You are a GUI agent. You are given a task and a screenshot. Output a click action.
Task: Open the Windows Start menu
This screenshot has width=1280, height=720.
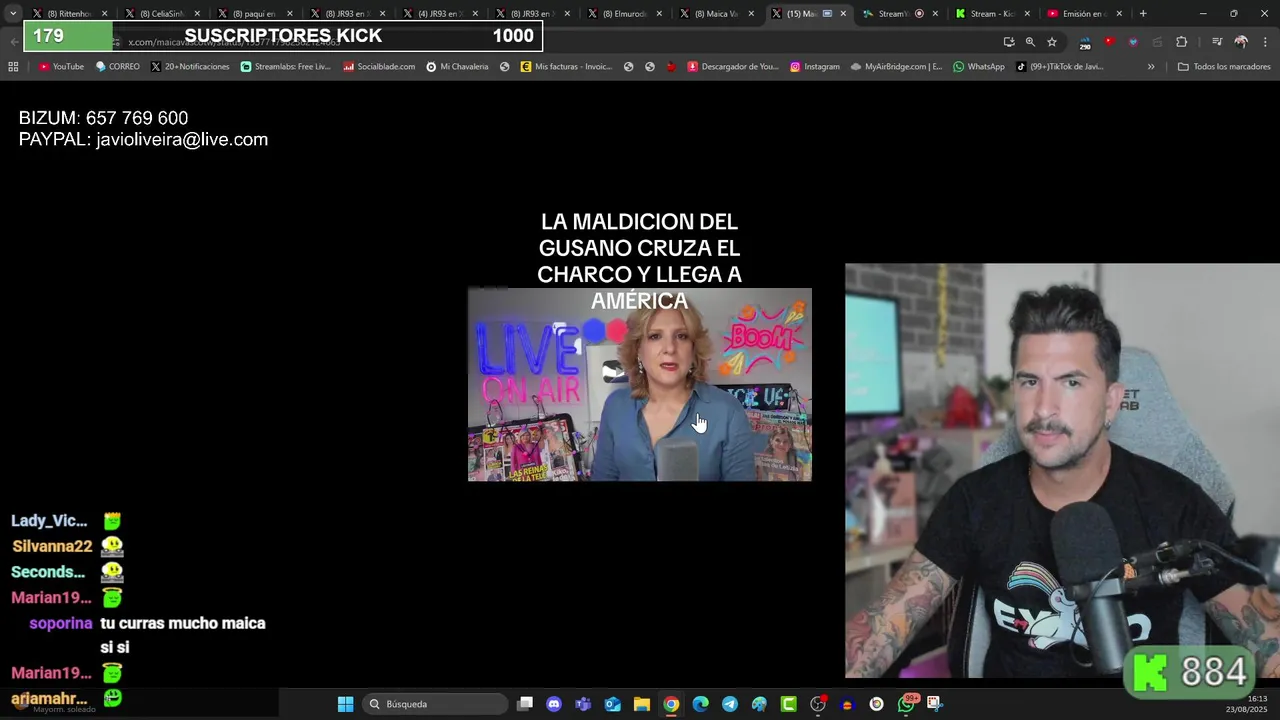(x=345, y=704)
